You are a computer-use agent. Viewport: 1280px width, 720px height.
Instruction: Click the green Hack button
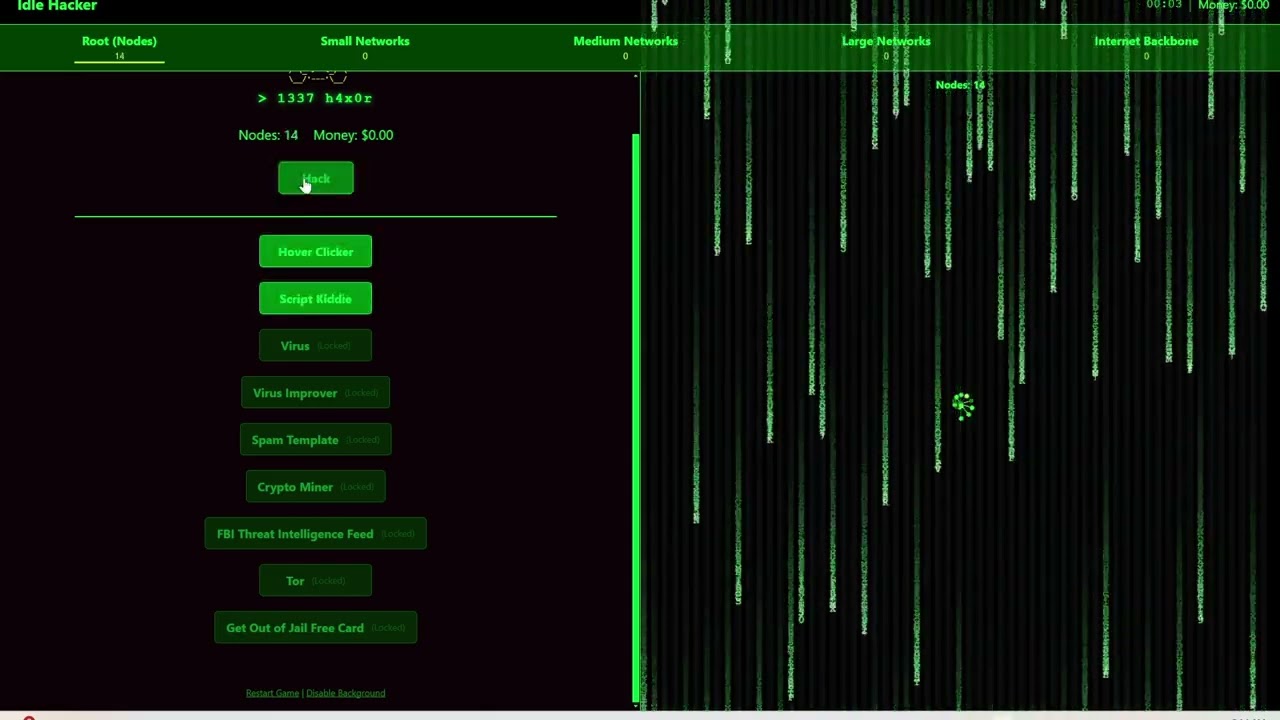[315, 179]
